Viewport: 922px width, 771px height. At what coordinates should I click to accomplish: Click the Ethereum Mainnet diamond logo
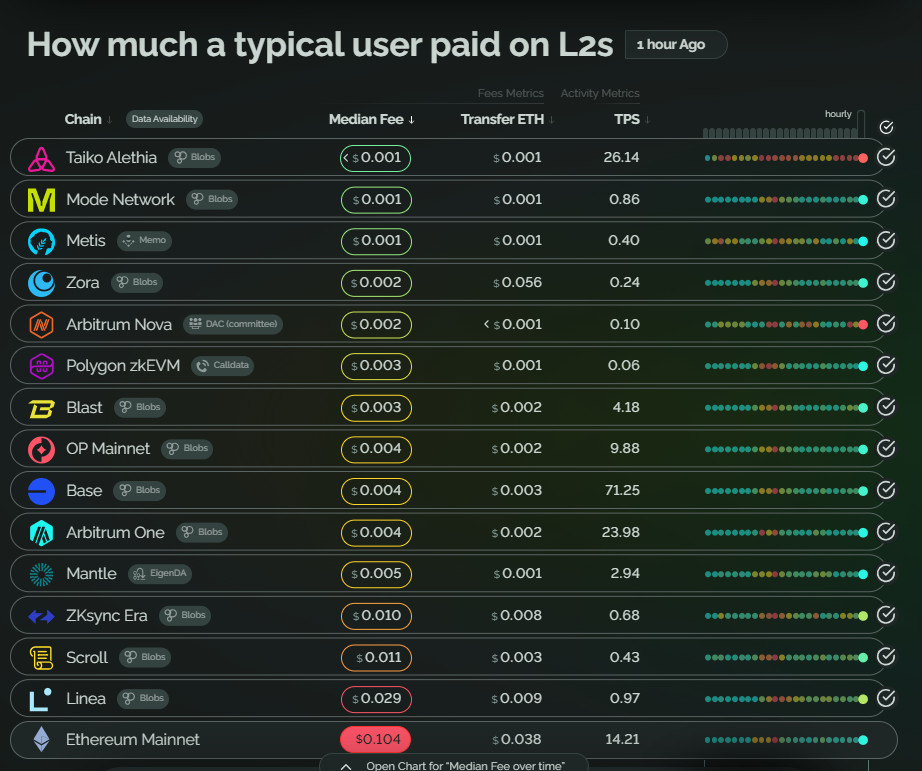coord(41,739)
